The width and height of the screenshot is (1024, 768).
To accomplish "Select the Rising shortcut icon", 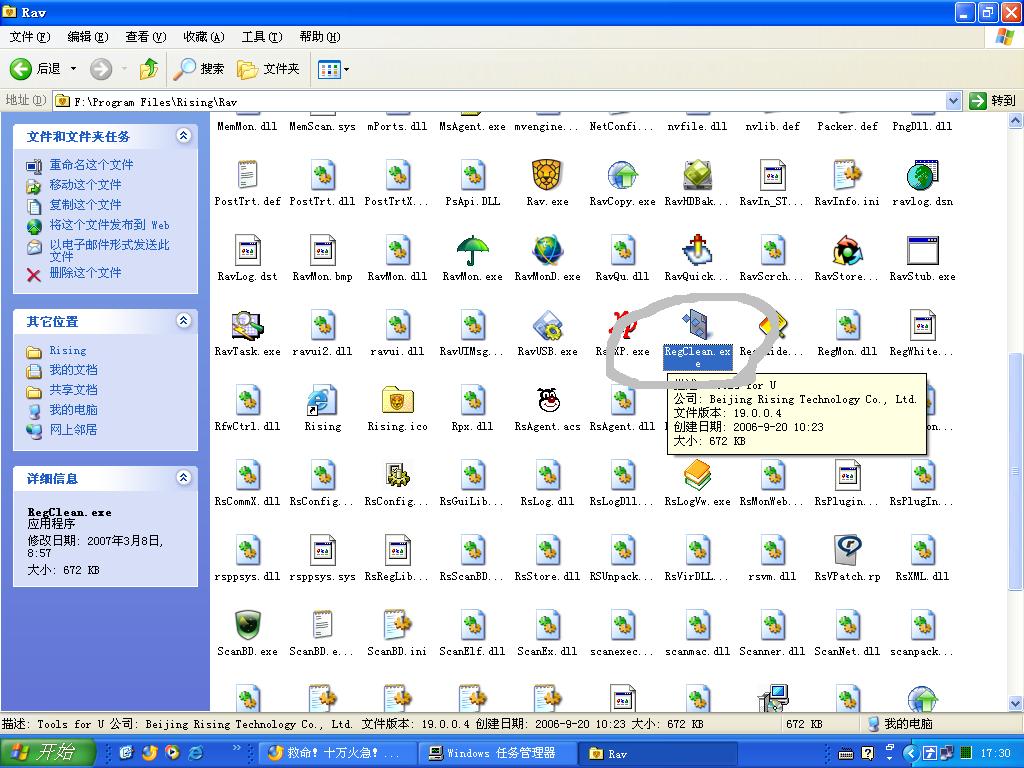I will 323,400.
